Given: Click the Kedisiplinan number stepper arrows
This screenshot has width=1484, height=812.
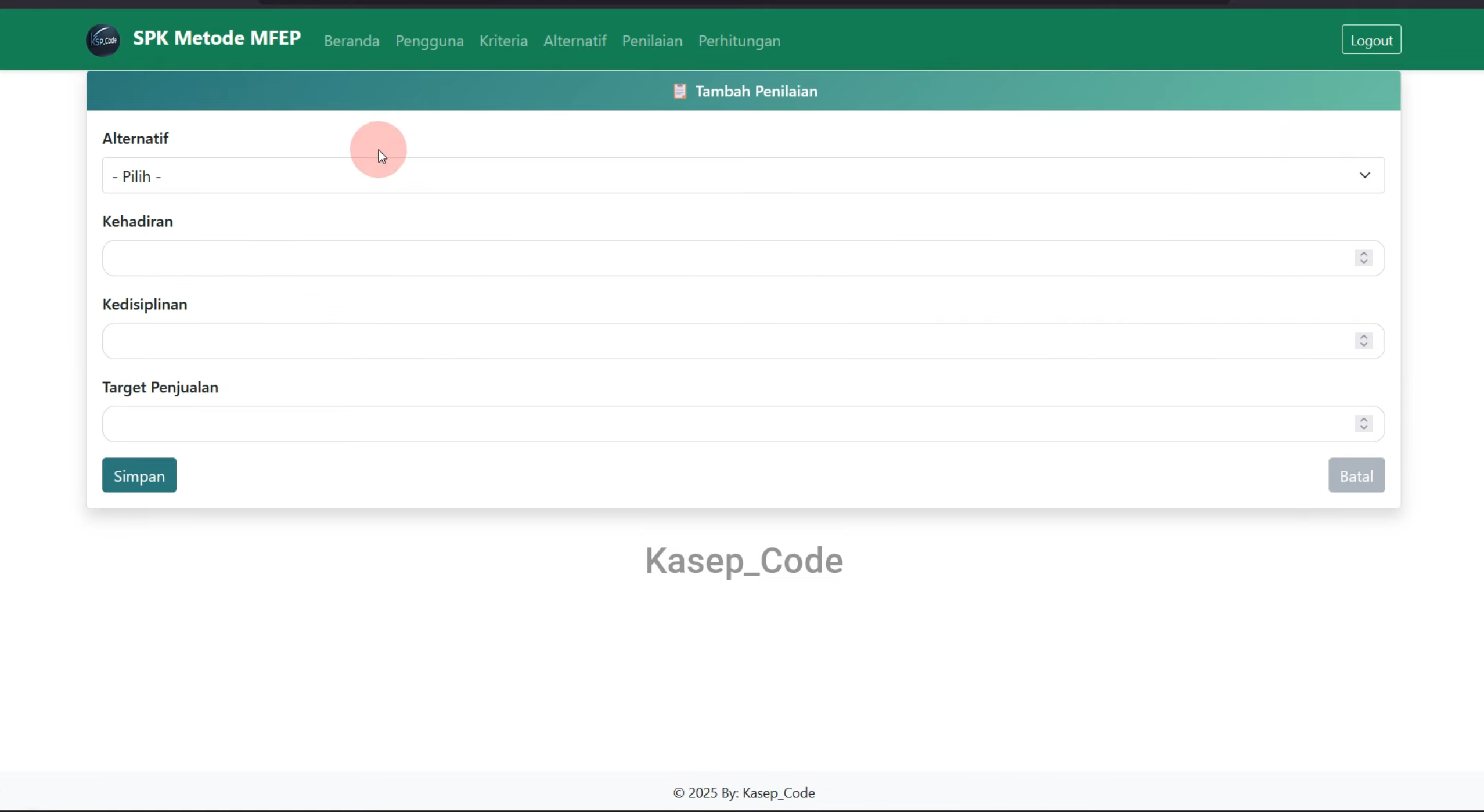Looking at the screenshot, I should [x=1364, y=341].
